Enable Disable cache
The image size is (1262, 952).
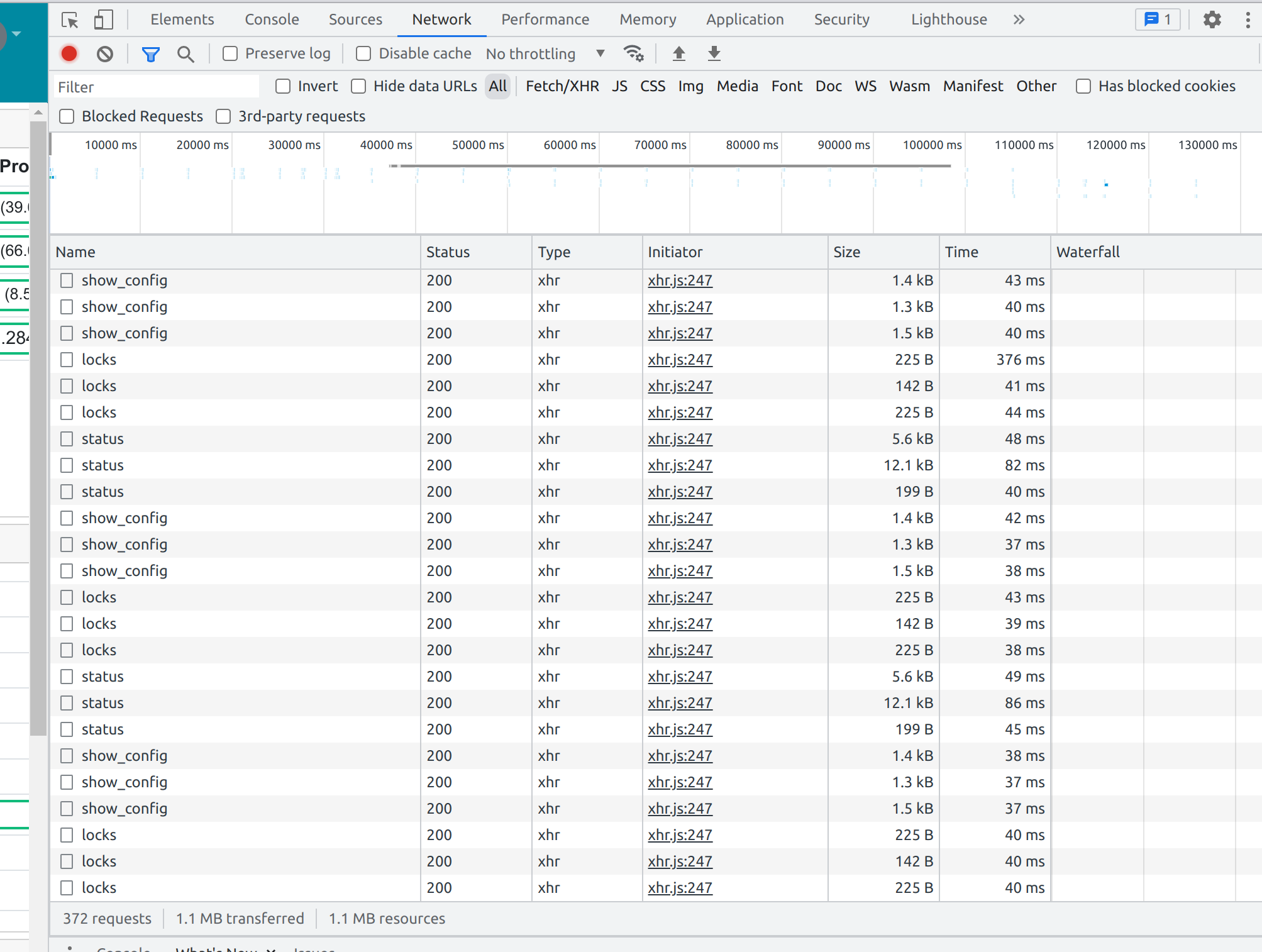click(363, 53)
